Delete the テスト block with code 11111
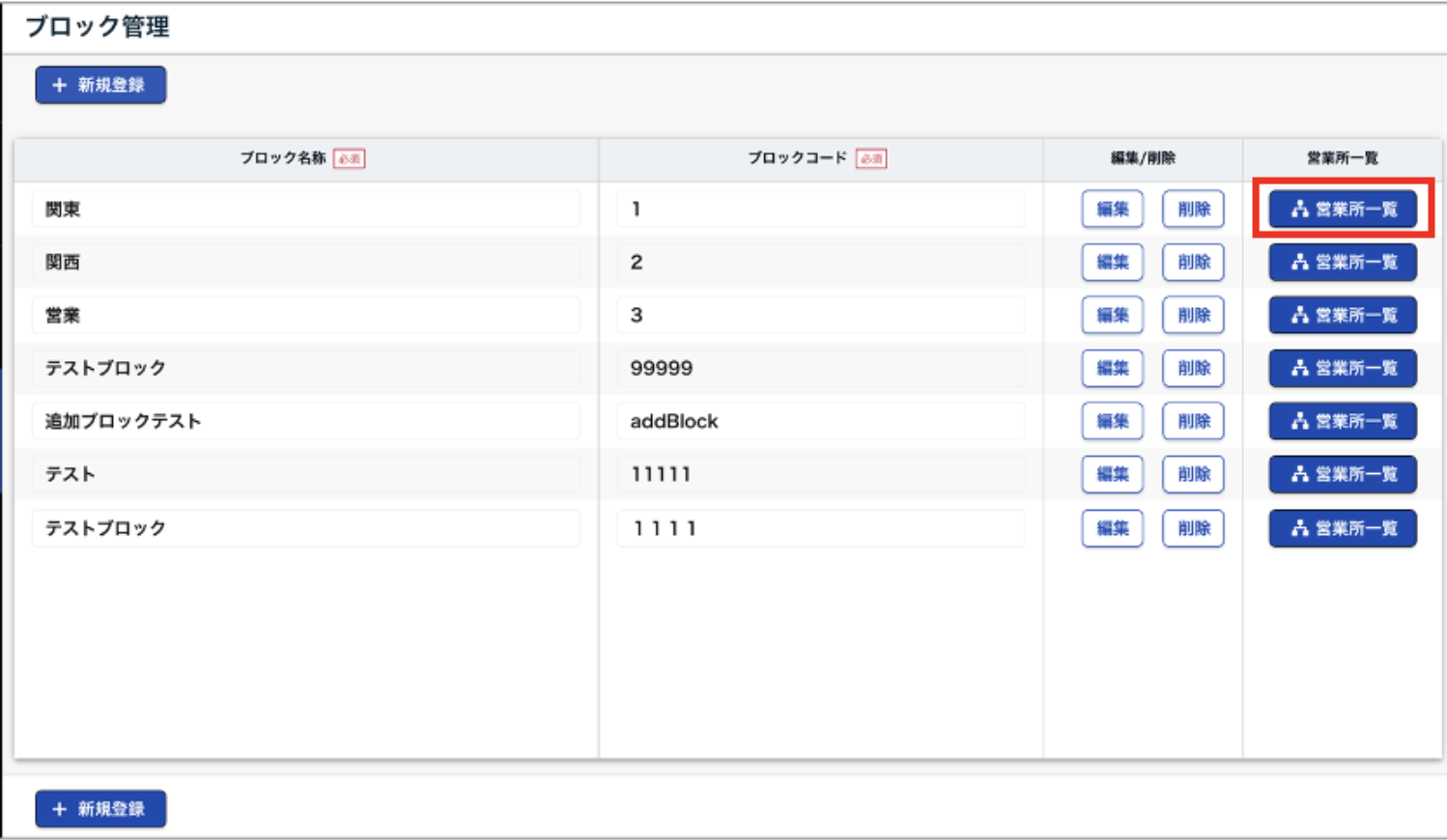1447x840 pixels. (x=1193, y=475)
